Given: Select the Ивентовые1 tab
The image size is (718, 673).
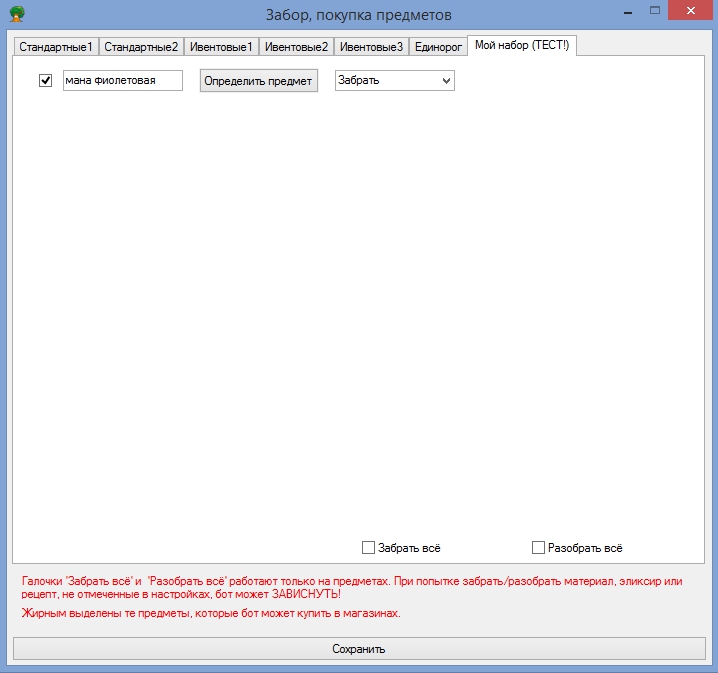Looking at the screenshot, I should pos(222,47).
